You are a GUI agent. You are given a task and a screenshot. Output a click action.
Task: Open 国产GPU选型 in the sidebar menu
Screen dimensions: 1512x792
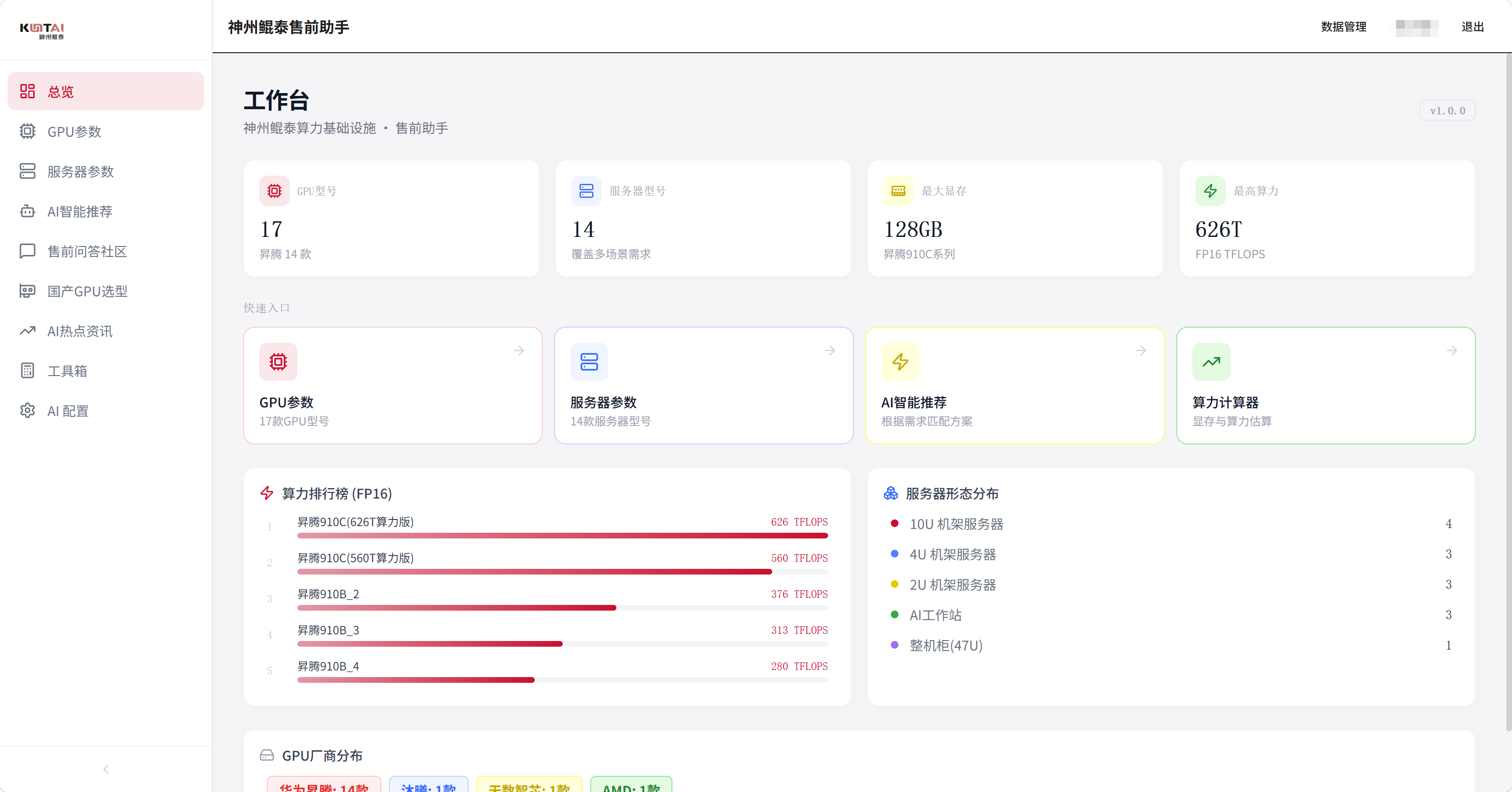pyautogui.click(x=105, y=291)
